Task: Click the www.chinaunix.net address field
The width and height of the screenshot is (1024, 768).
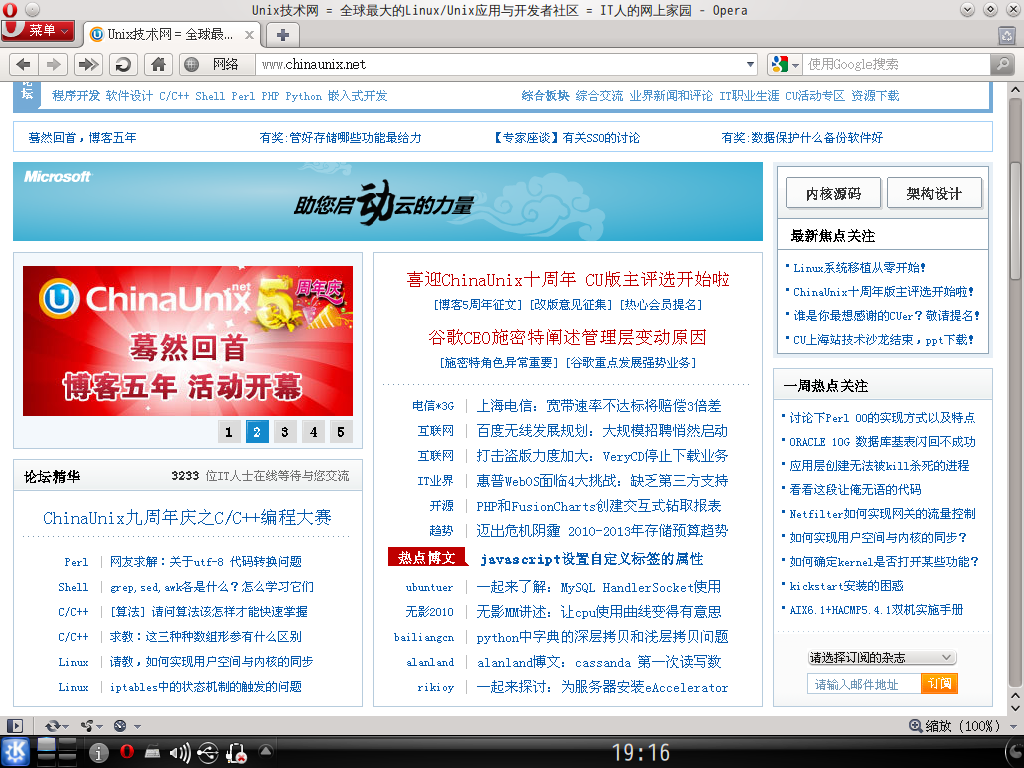Action: [500, 64]
